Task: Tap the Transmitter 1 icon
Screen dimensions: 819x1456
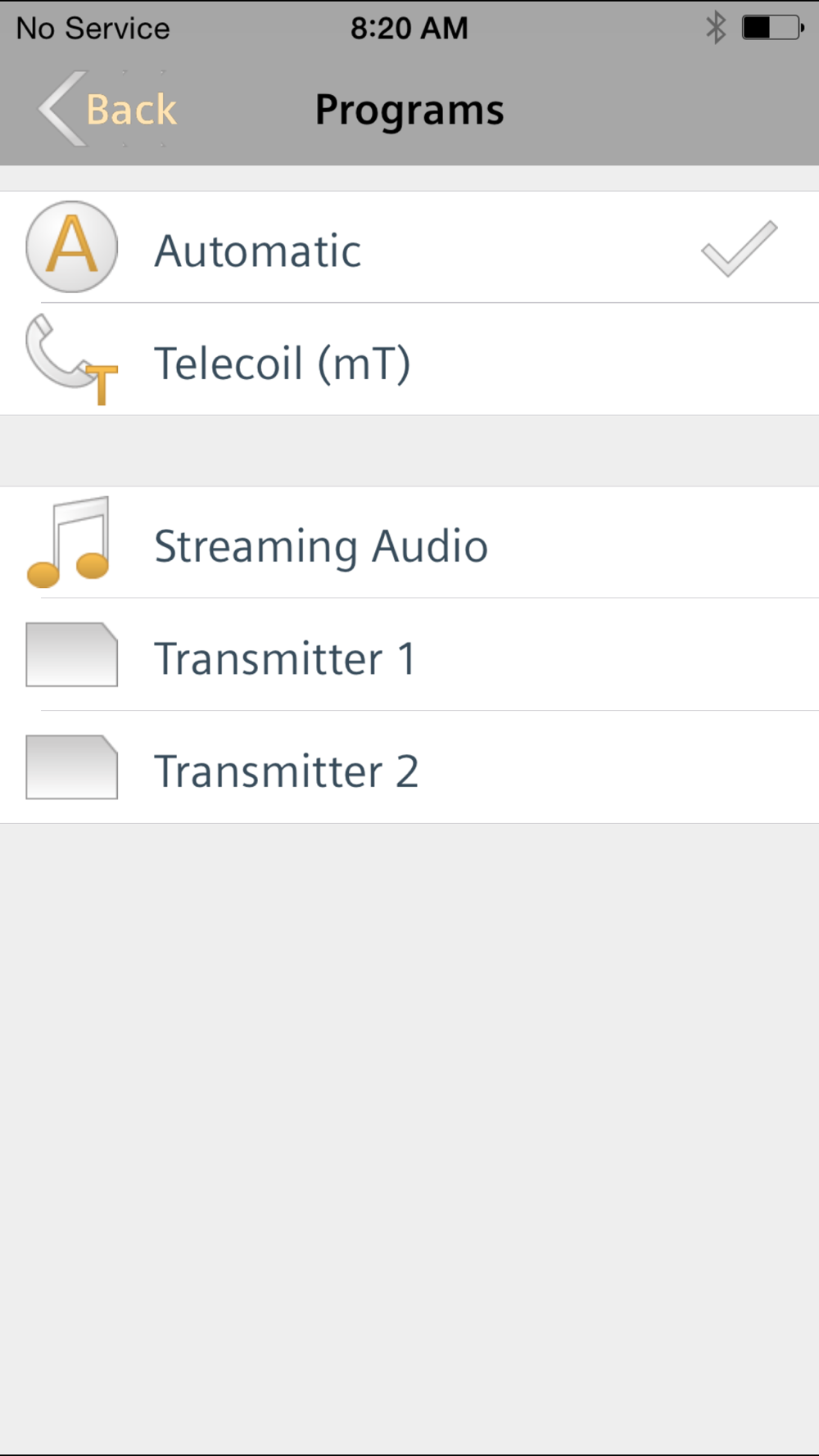Action: point(72,655)
